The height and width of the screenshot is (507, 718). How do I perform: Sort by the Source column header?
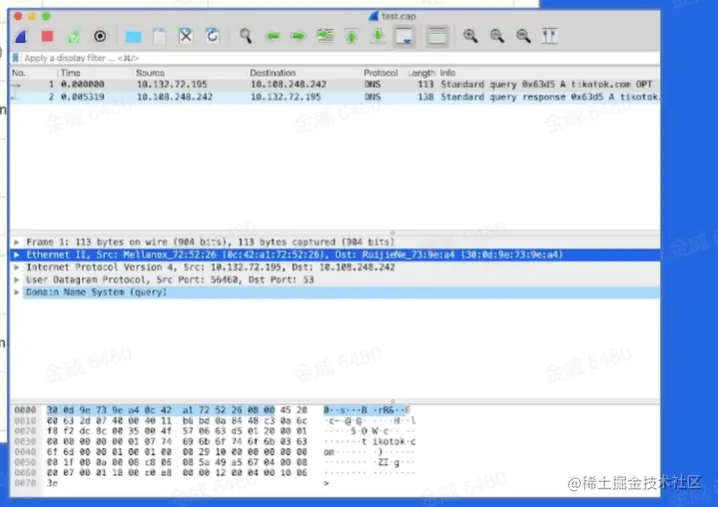pos(150,73)
